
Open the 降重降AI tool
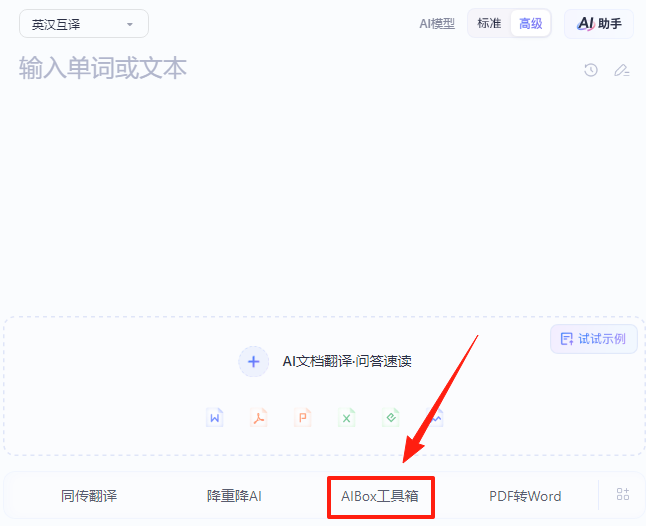pos(234,496)
